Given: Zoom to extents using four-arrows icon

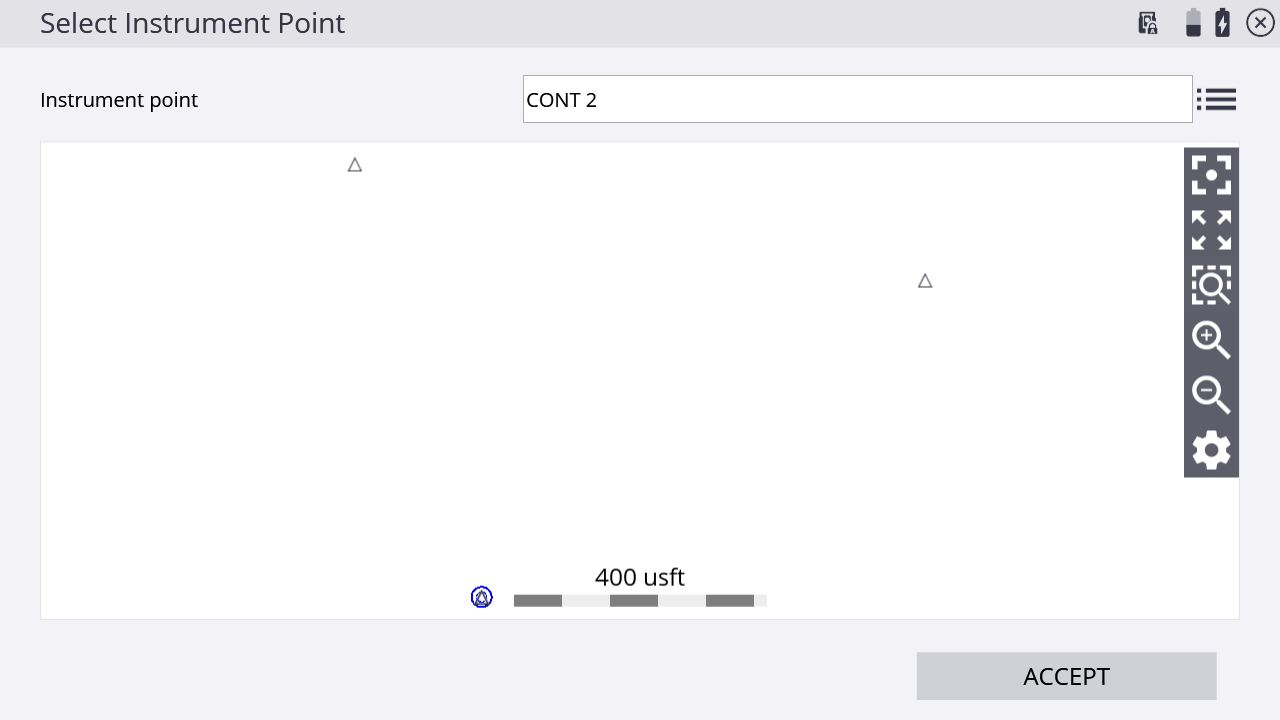Looking at the screenshot, I should tap(1211, 230).
